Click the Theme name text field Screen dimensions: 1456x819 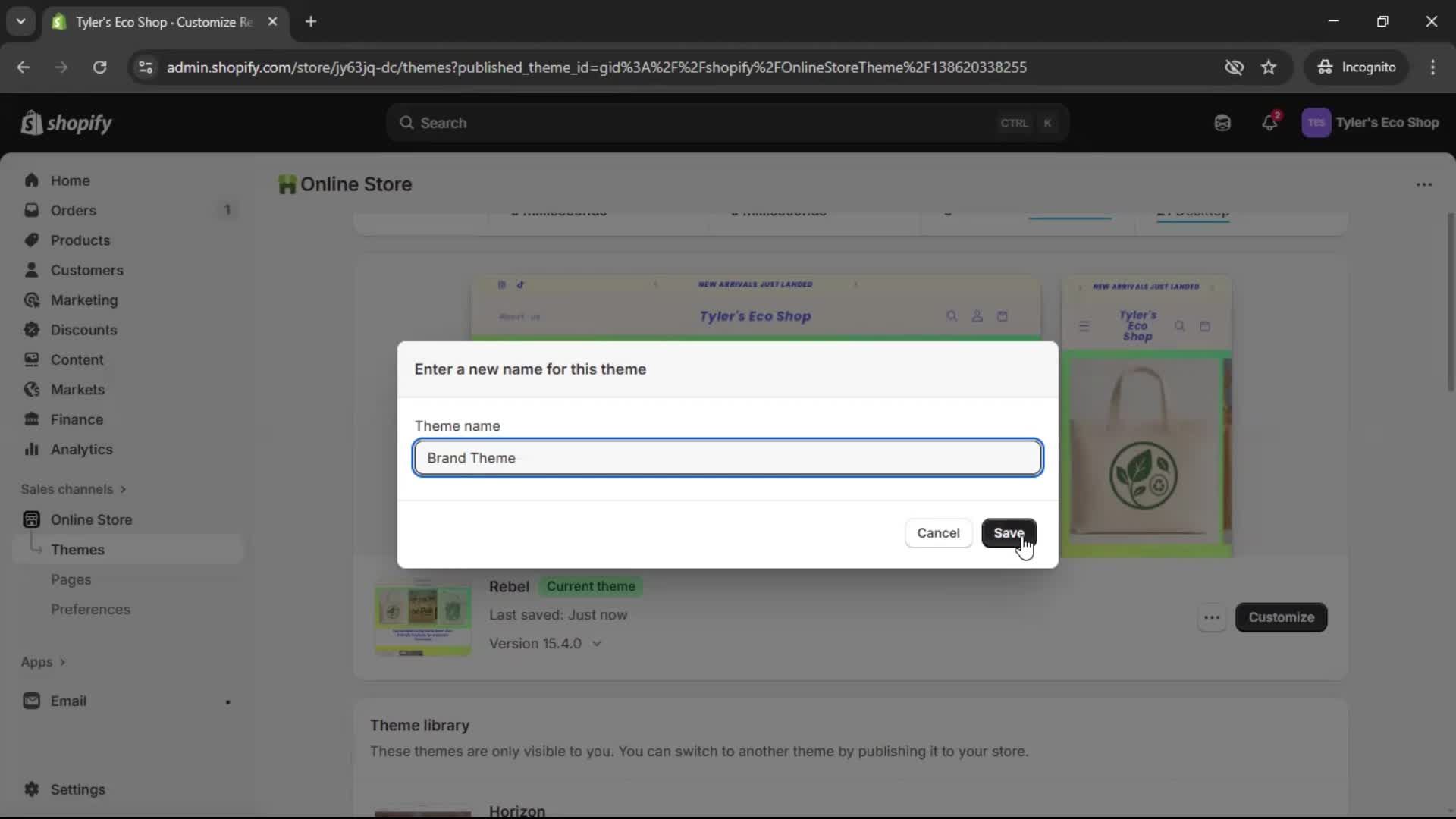(727, 458)
